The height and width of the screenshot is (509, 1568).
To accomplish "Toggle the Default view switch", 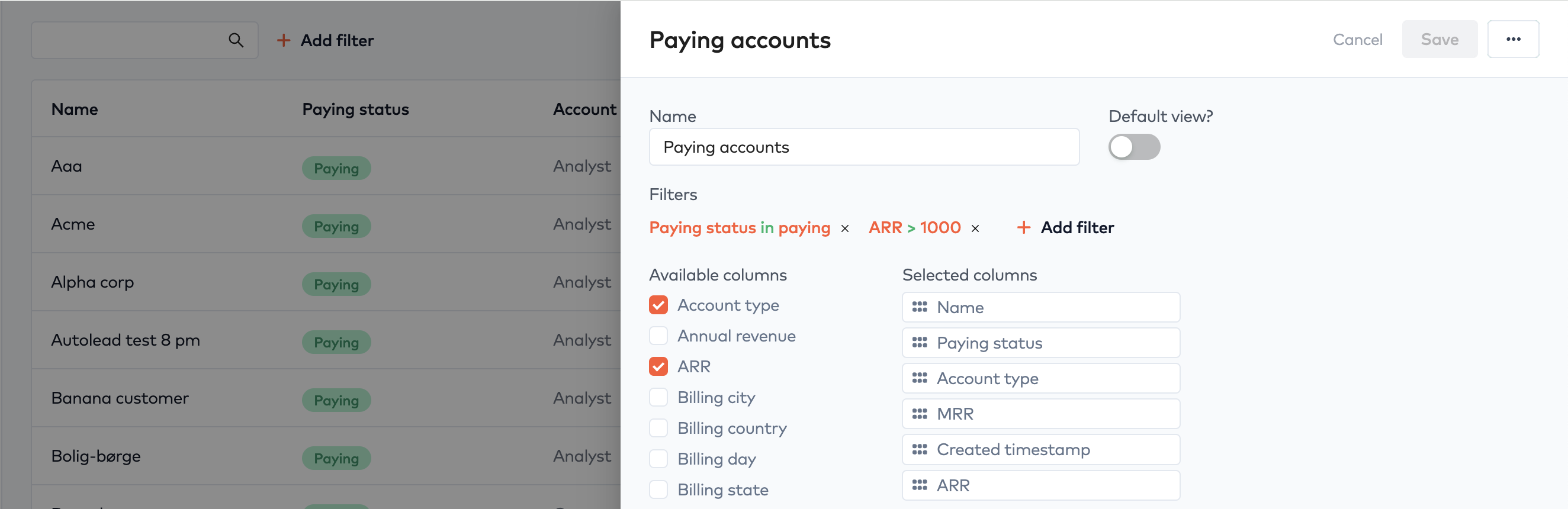I will click(1134, 147).
